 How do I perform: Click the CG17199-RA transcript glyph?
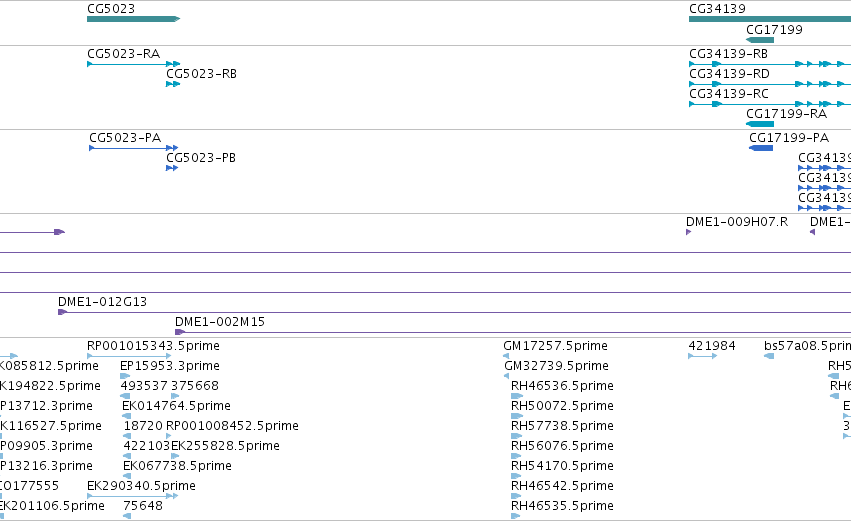(x=760, y=124)
